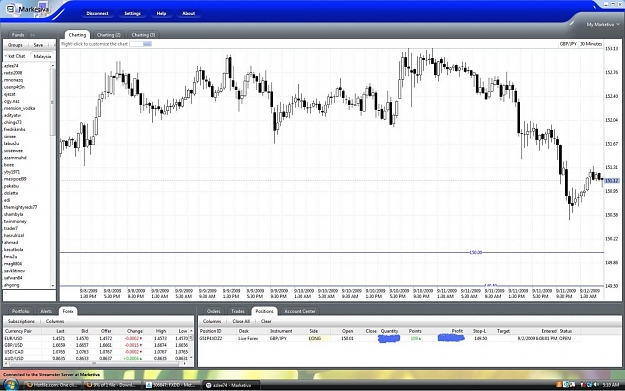Click Columns in the Forex panel
The image size is (625, 391).
[55, 321]
